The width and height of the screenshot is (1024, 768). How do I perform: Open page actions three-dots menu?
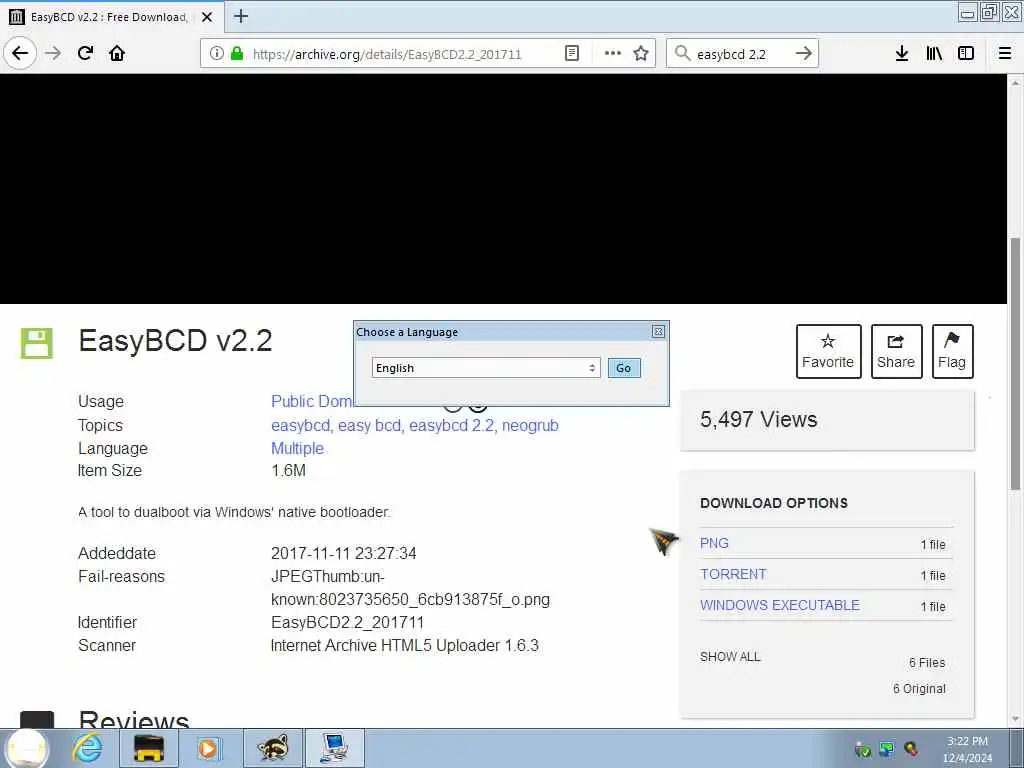[x=613, y=54]
